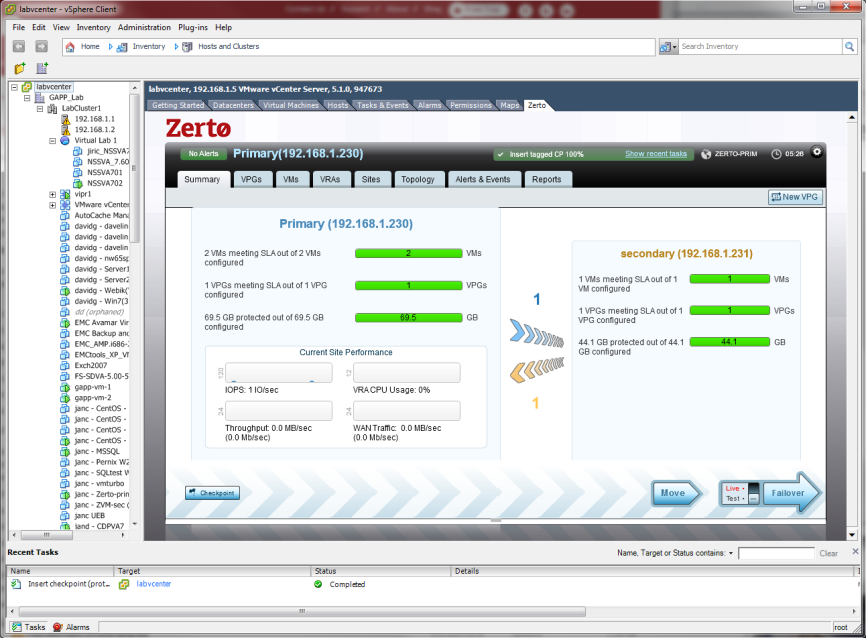Select host 192.168.1.1 warning icon

[66, 119]
